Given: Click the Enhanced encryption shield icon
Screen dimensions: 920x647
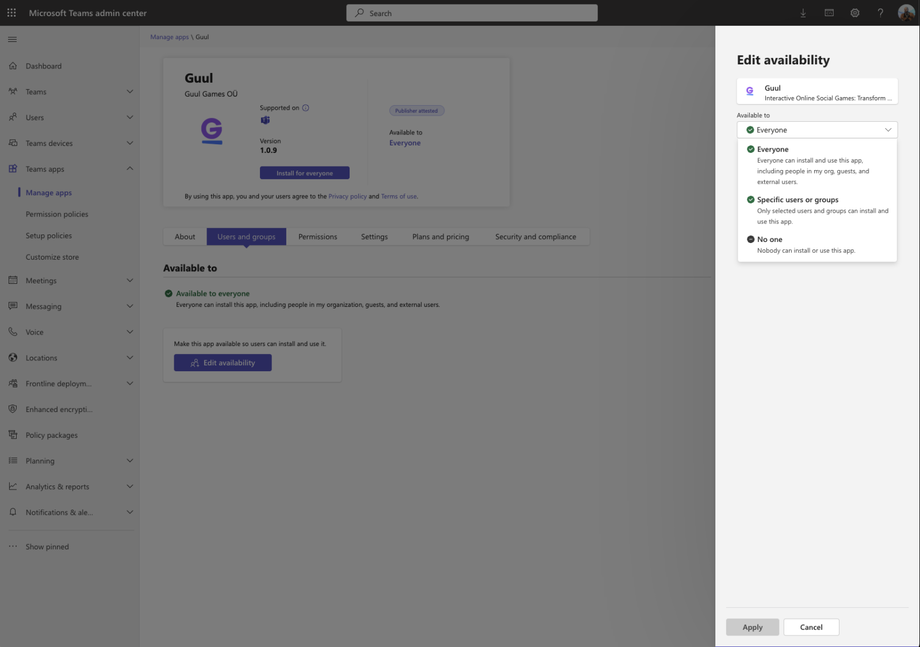Looking at the screenshot, I should coord(13,409).
